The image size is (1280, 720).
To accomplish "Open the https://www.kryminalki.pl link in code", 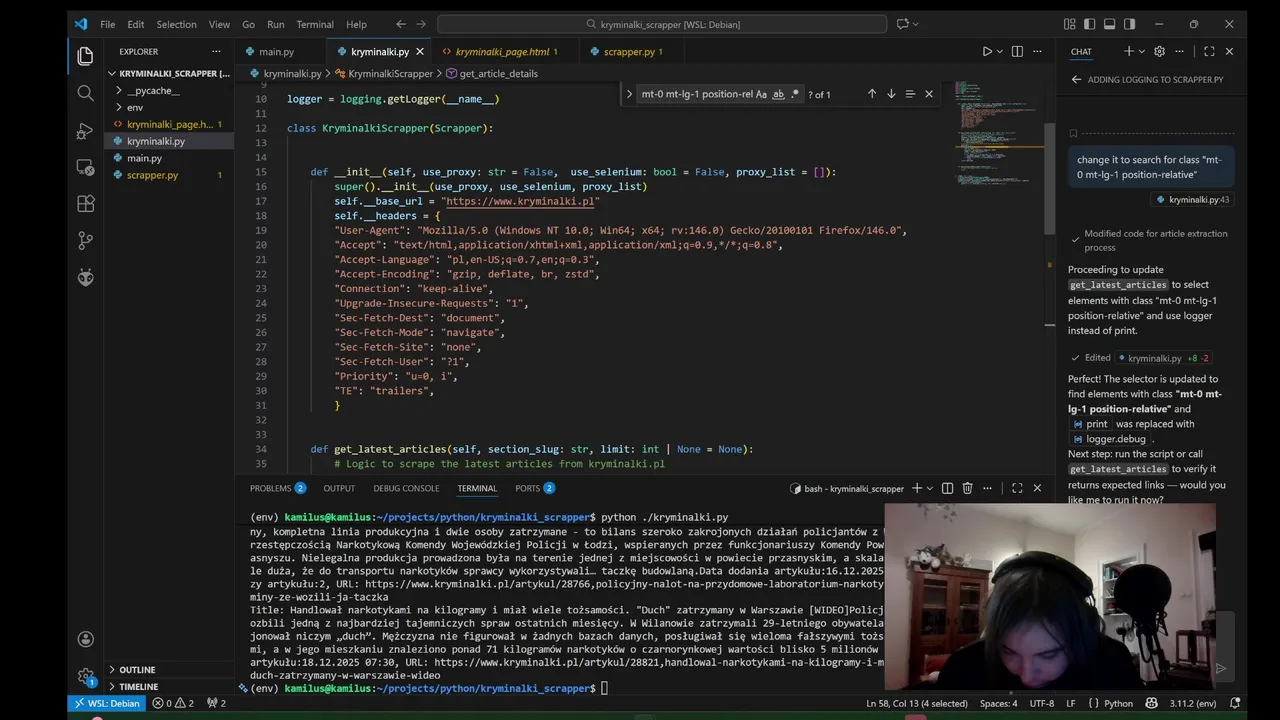I will tap(520, 201).
